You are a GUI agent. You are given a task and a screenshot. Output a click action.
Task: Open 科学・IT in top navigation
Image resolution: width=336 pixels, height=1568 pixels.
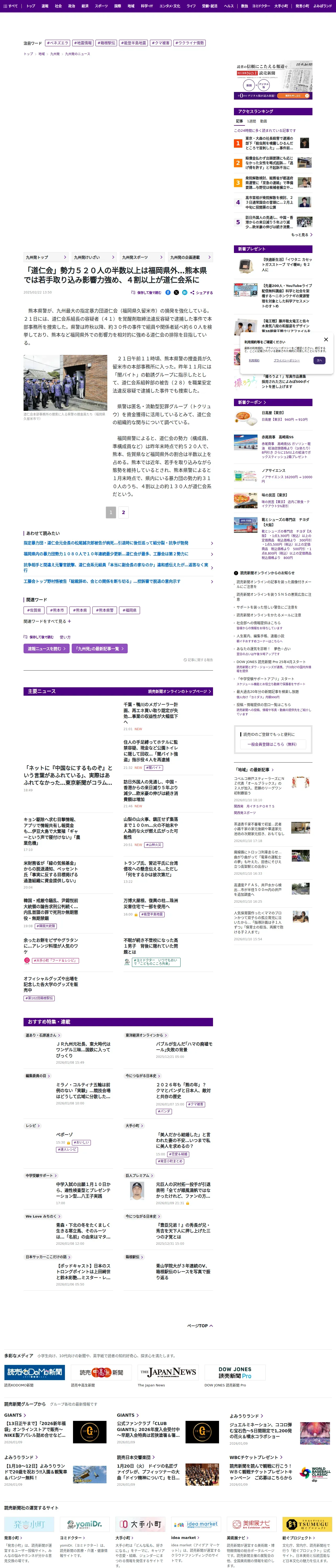(x=147, y=5)
